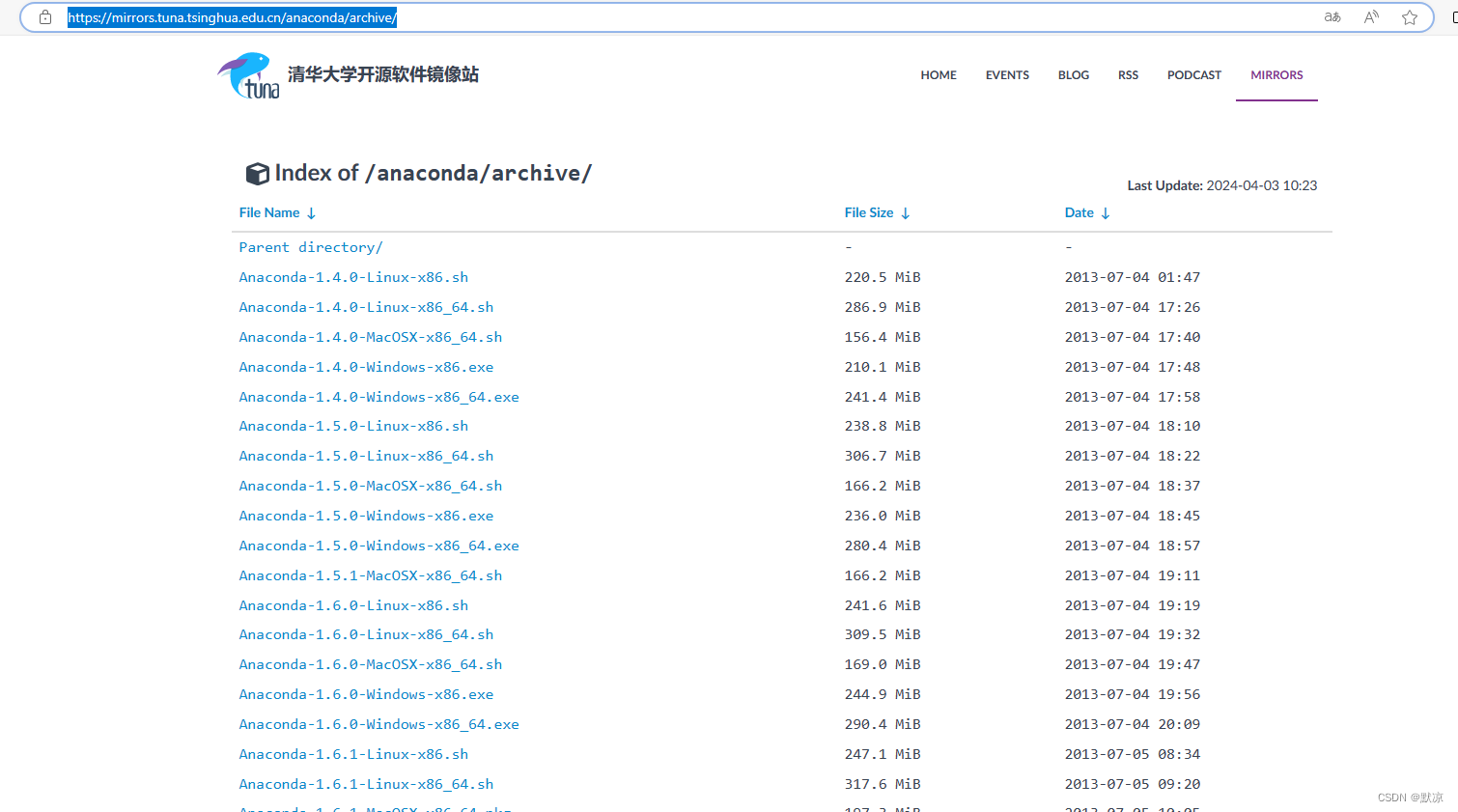Download Anaconda-1.6.0-Linux-x86_64.sh

coord(366,635)
